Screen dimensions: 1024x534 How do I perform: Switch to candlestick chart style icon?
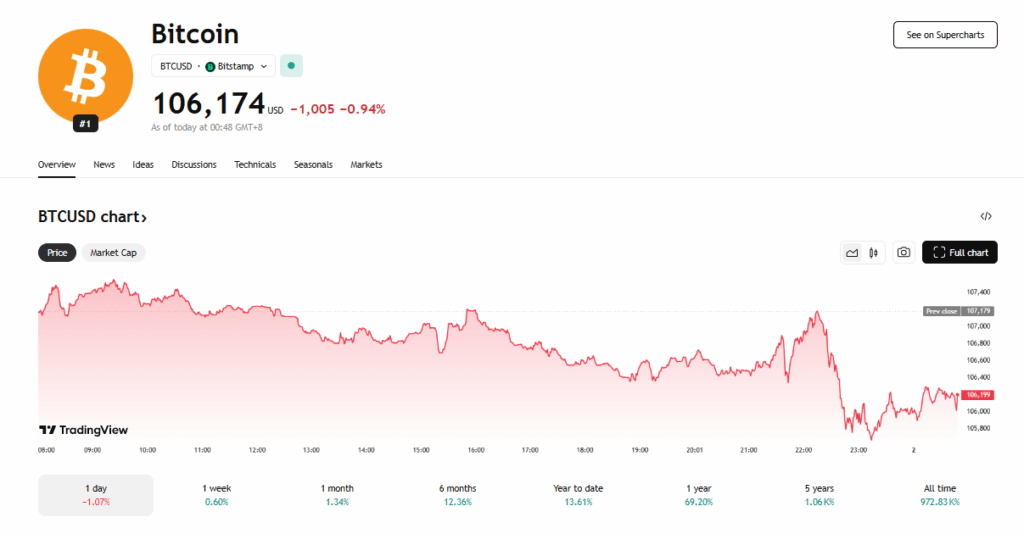(874, 253)
